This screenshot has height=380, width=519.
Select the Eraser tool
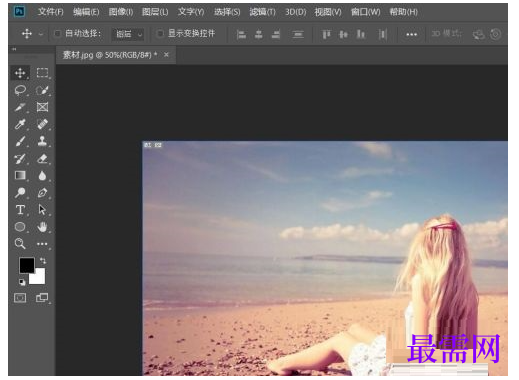coord(42,159)
